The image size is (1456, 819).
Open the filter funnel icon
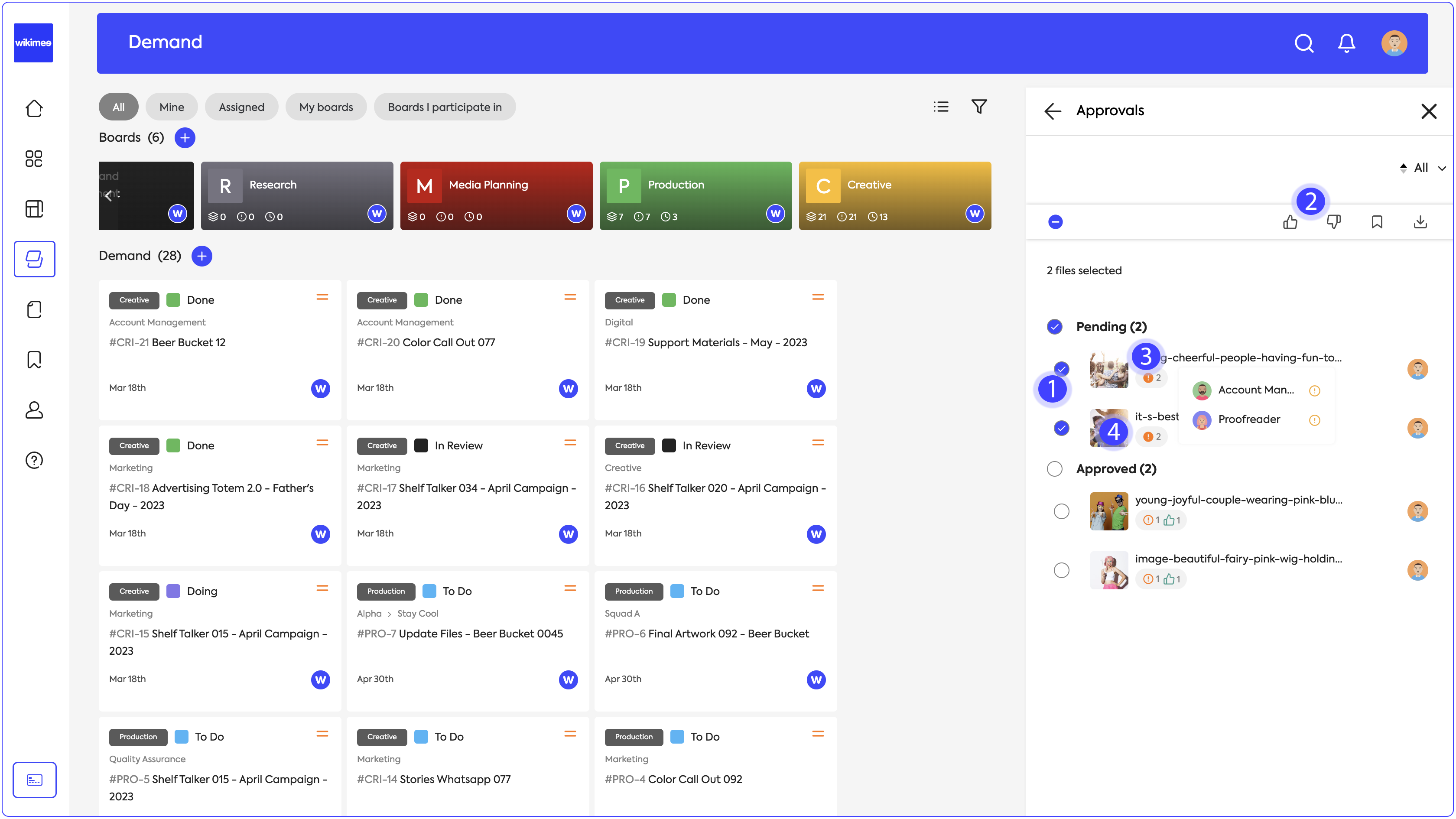pyautogui.click(x=979, y=106)
